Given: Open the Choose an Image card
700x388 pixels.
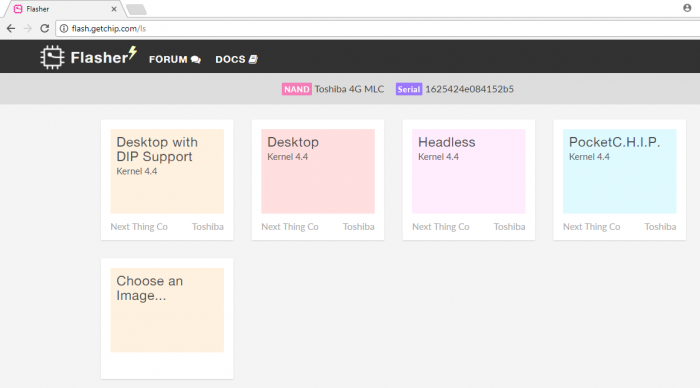Looking at the screenshot, I should click(x=167, y=319).
